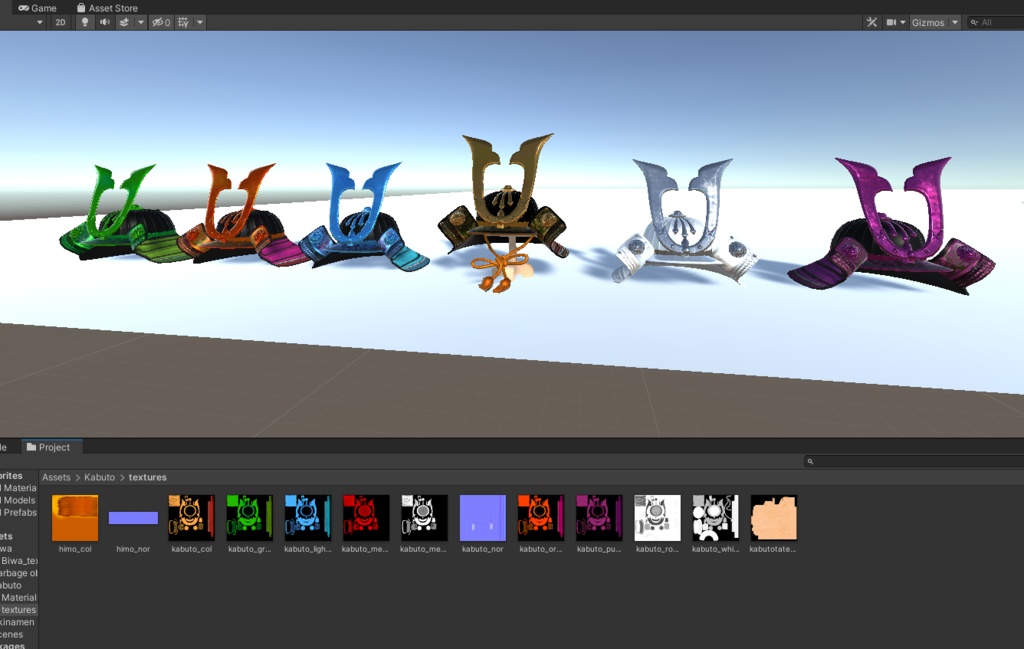Select kabutotate texture thumbnail
This screenshot has width=1024, height=649.
click(x=773, y=518)
